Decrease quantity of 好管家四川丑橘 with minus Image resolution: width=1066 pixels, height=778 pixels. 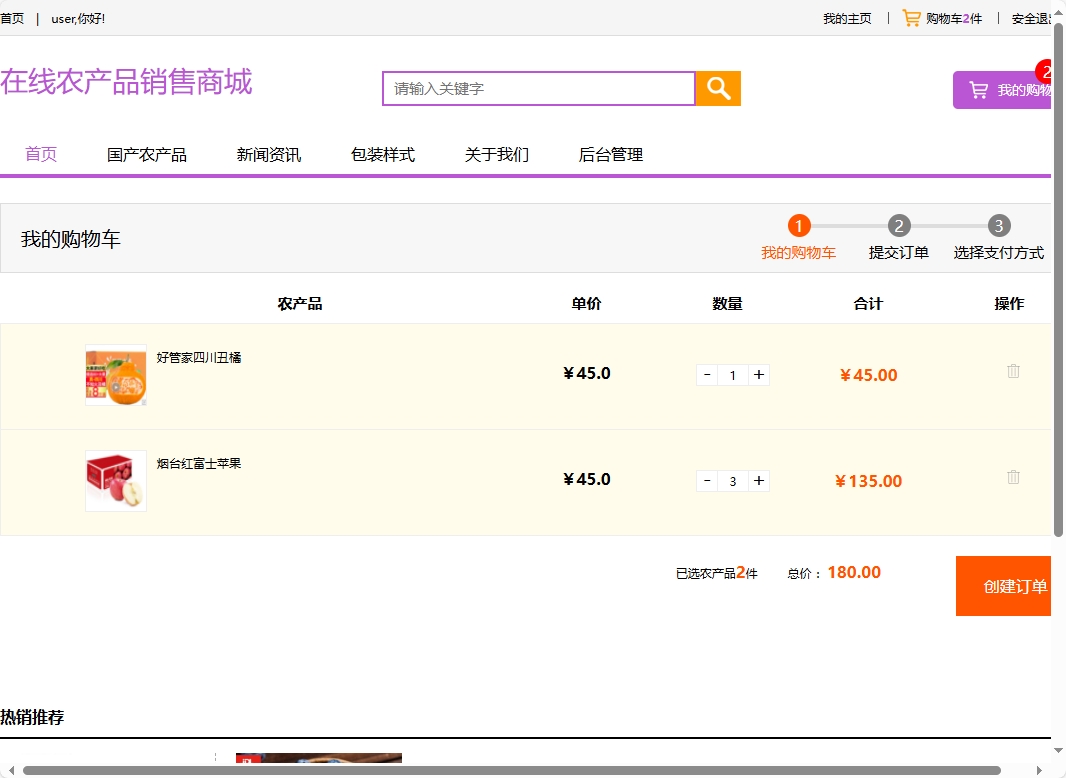click(707, 375)
